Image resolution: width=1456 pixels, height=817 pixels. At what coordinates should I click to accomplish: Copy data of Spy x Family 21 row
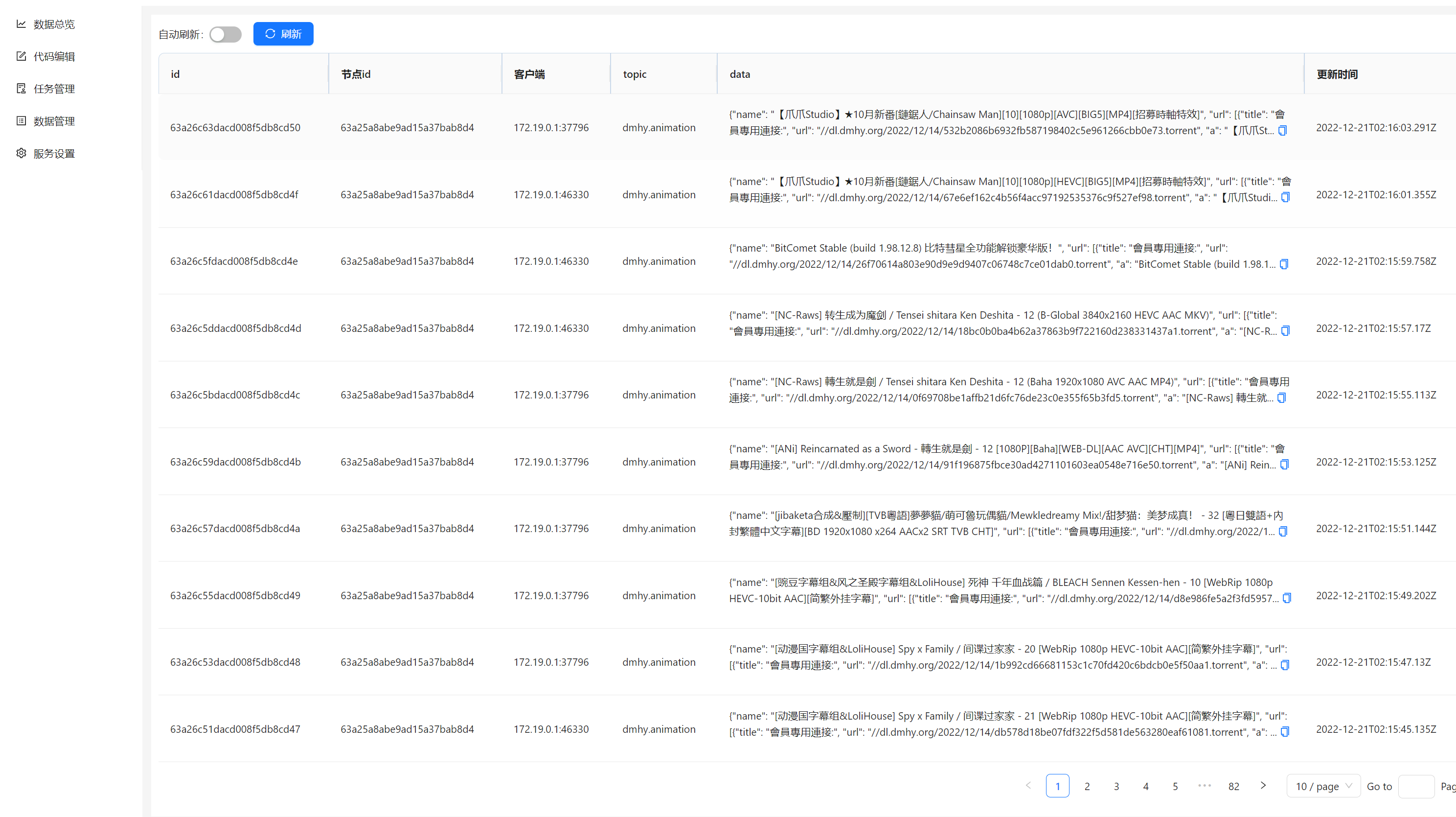[x=1285, y=732]
